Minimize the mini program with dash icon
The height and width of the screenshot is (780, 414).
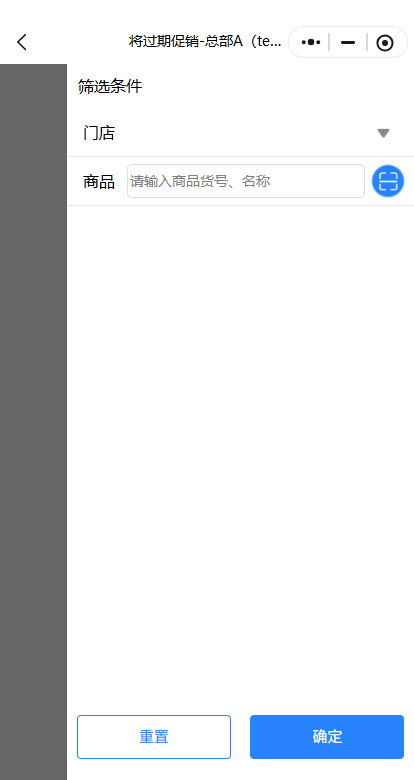[348, 42]
